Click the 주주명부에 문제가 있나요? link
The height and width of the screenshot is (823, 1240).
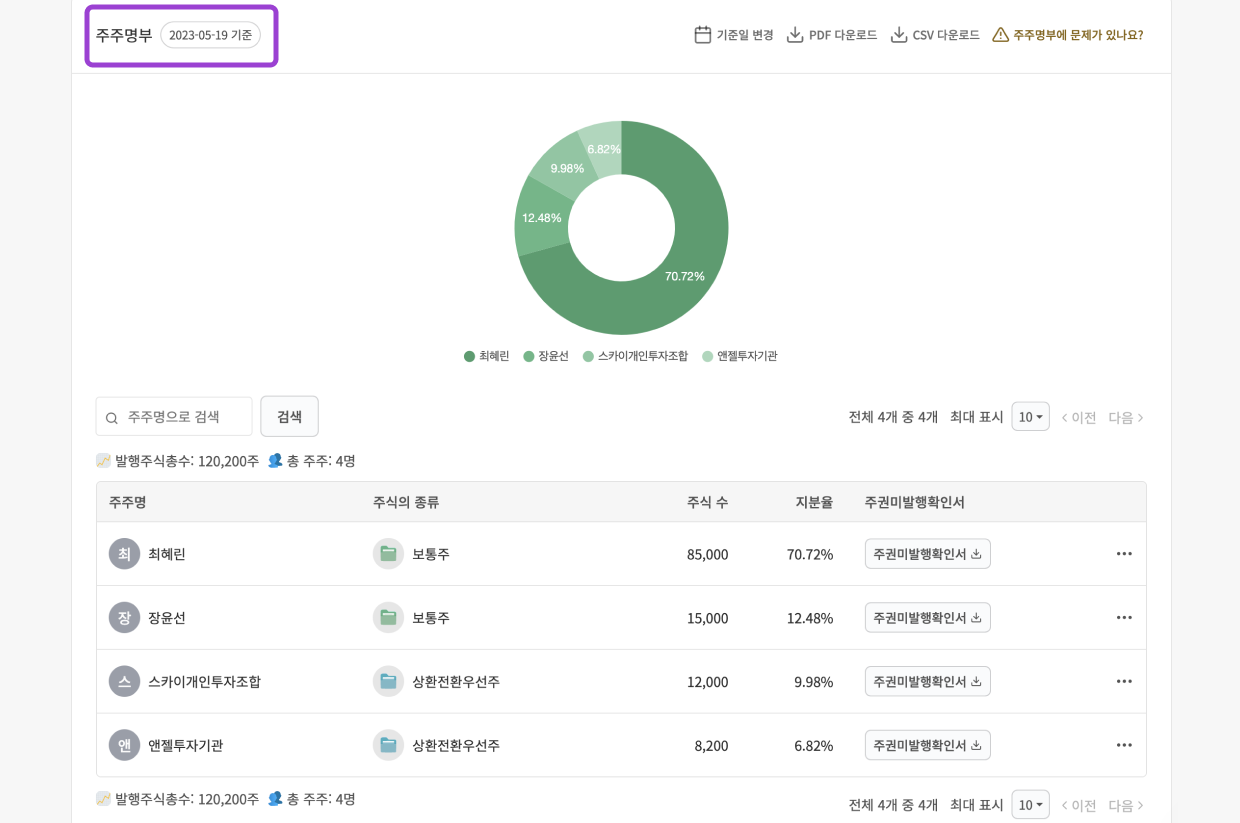click(1076, 33)
